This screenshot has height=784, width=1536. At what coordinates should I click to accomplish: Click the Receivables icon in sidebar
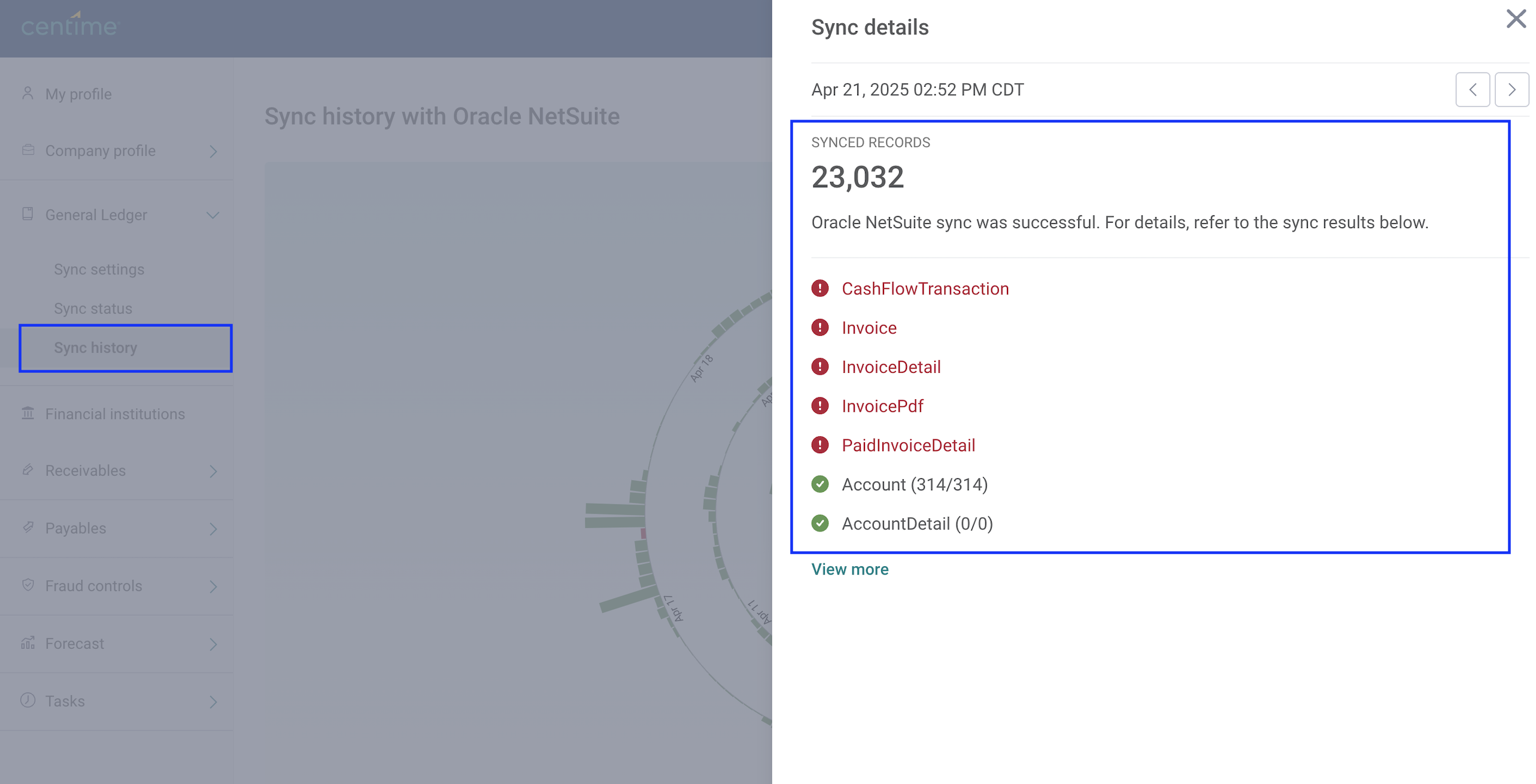click(x=28, y=470)
